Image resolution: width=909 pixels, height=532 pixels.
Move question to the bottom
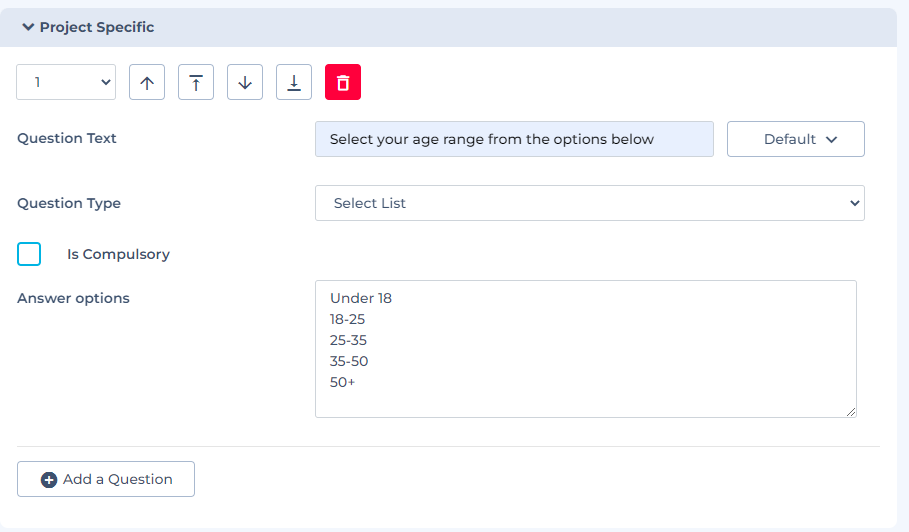294,82
